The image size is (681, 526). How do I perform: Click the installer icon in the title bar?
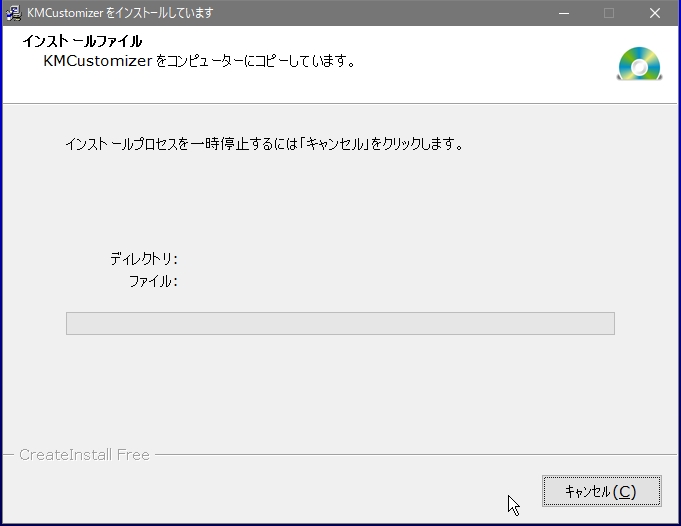[x=13, y=13]
